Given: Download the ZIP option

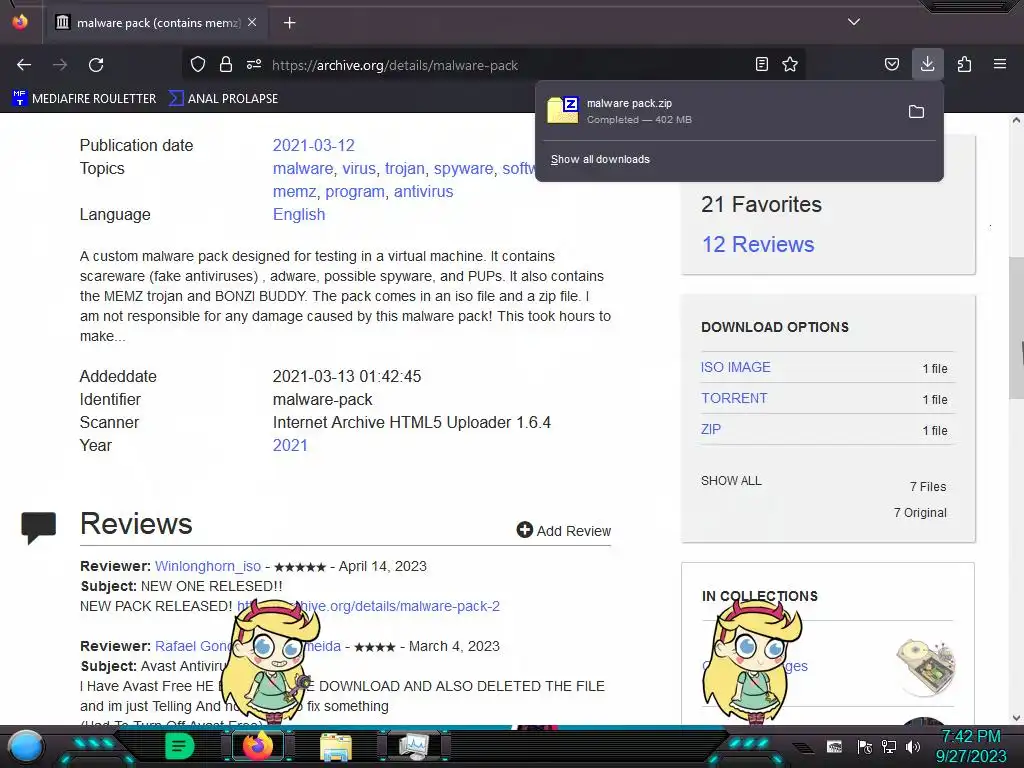Looking at the screenshot, I should (x=711, y=430).
